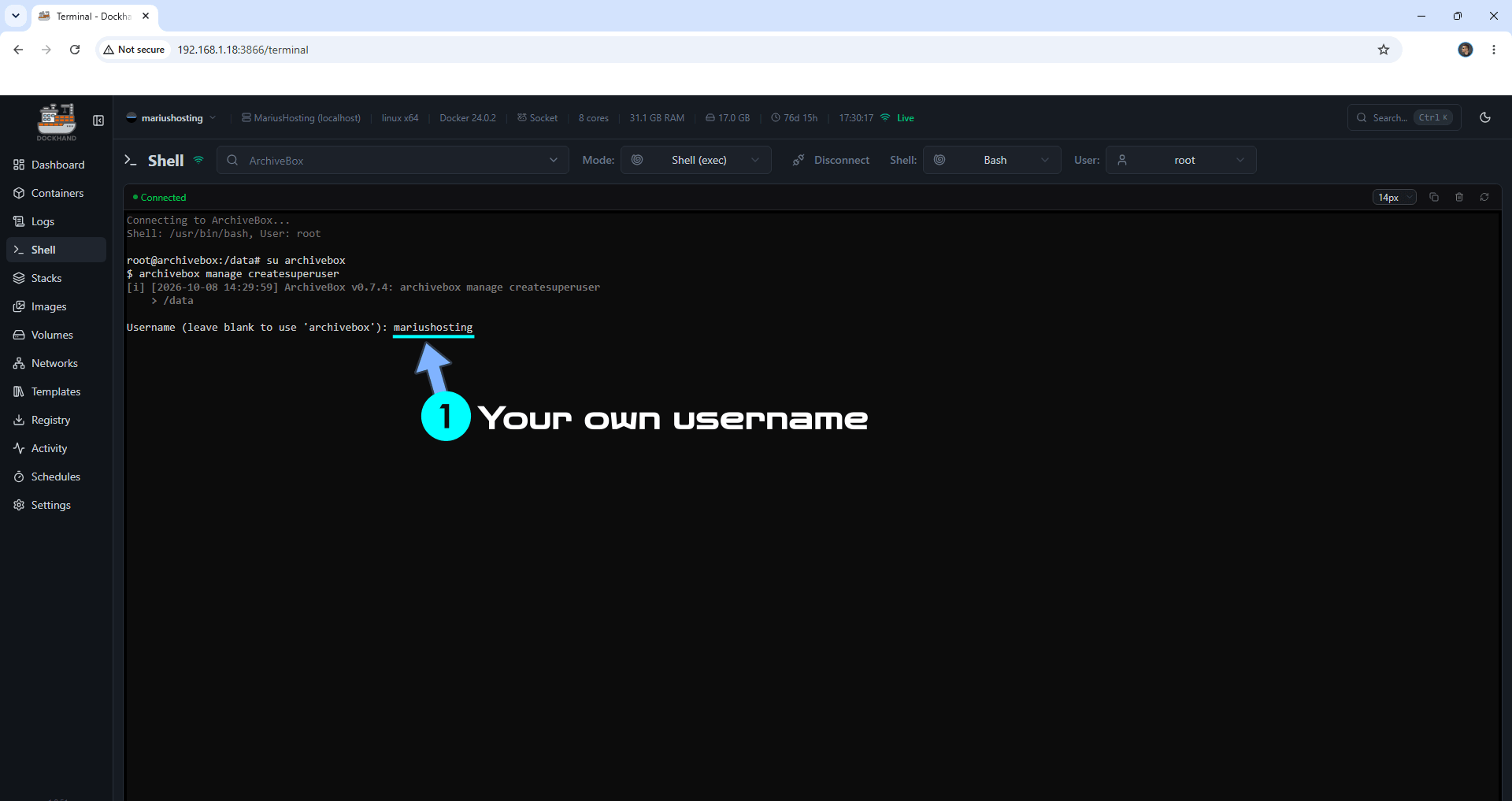Open the mariushosting environment dropdown
Viewport: 1512px width, 801px height.
click(x=171, y=118)
